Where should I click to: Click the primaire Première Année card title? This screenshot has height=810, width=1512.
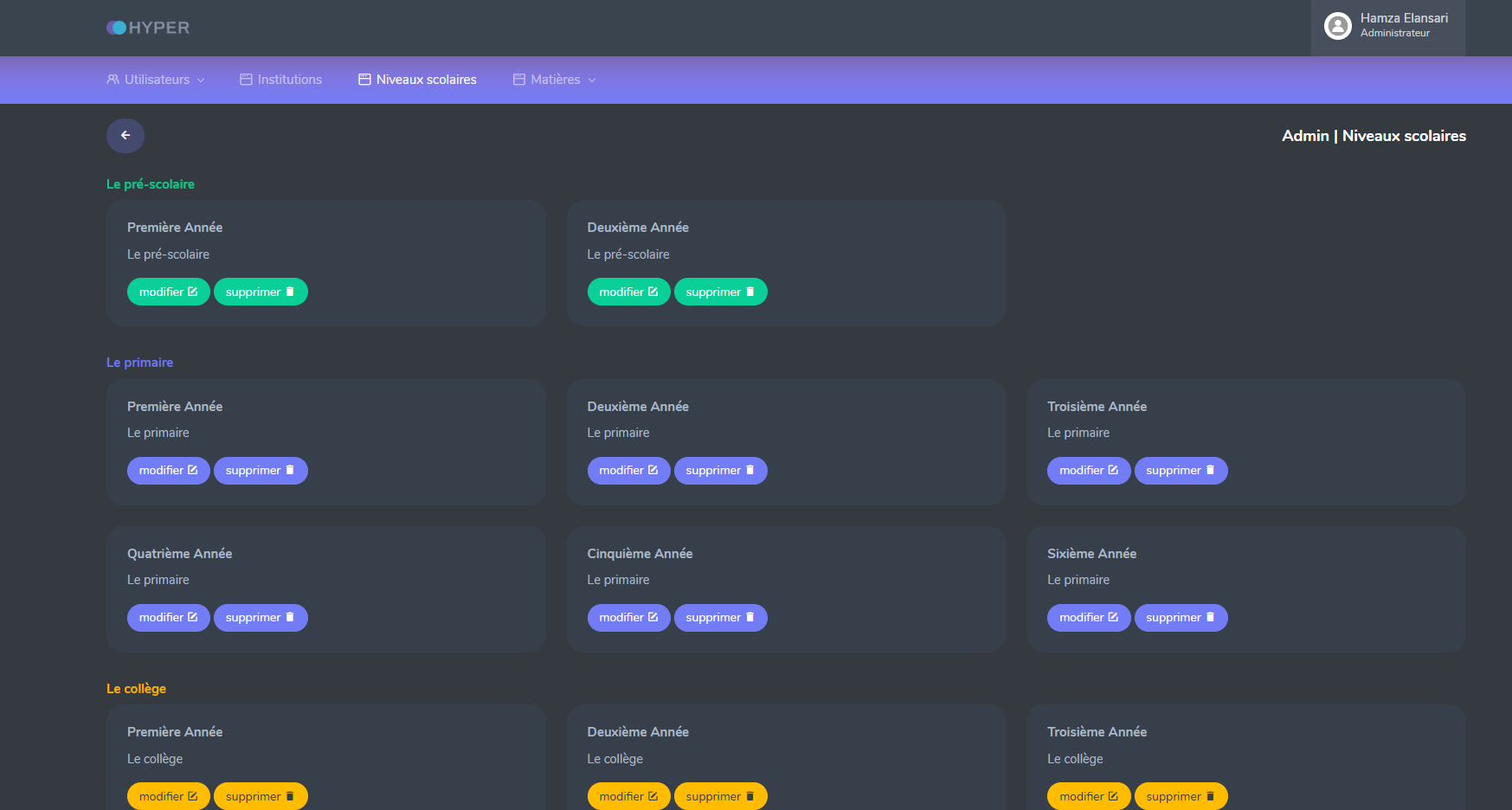(175, 406)
